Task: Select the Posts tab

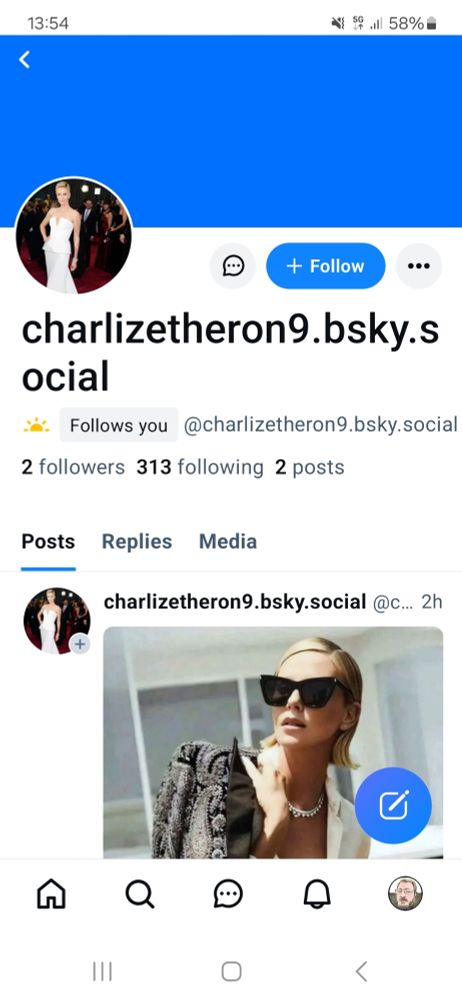Action: click(x=48, y=541)
